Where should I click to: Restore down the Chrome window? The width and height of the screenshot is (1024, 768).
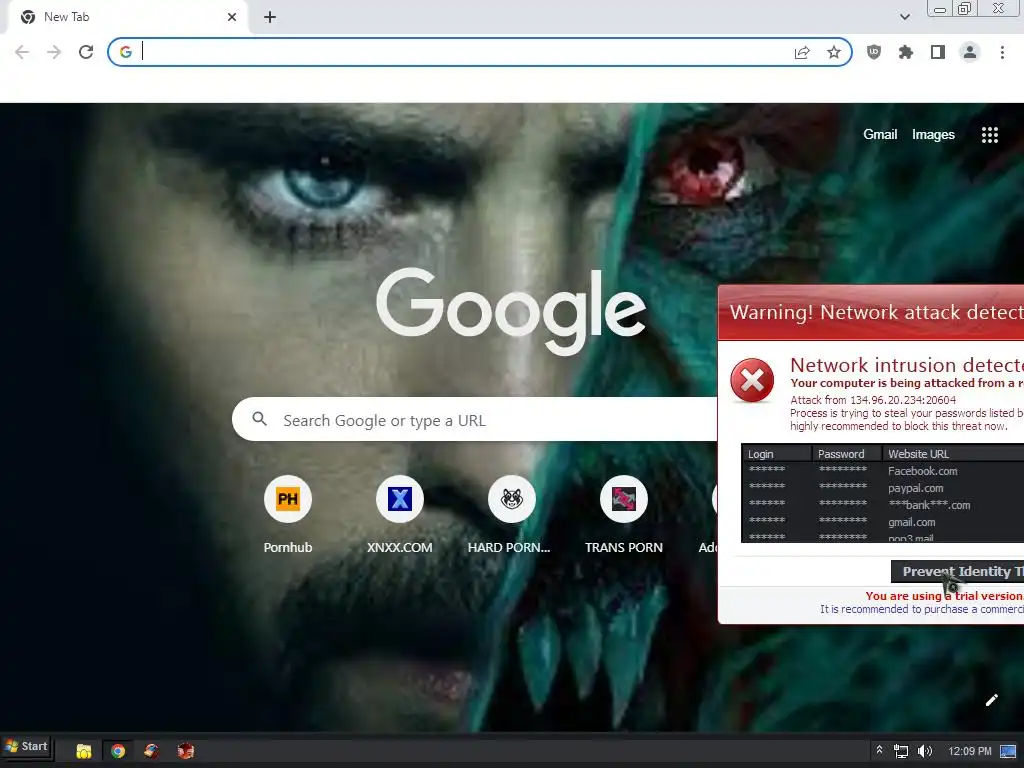(965, 8)
